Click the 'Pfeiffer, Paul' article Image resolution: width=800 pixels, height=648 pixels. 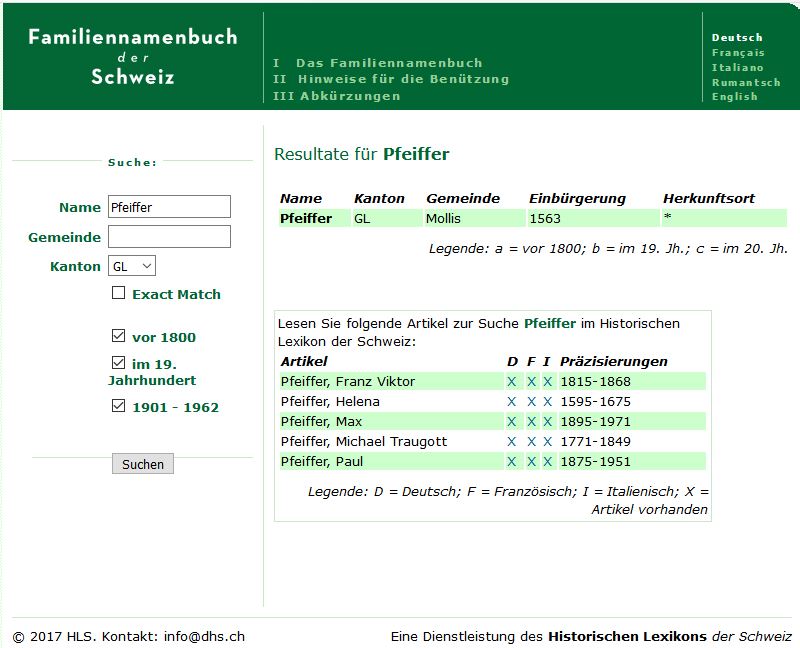point(322,461)
